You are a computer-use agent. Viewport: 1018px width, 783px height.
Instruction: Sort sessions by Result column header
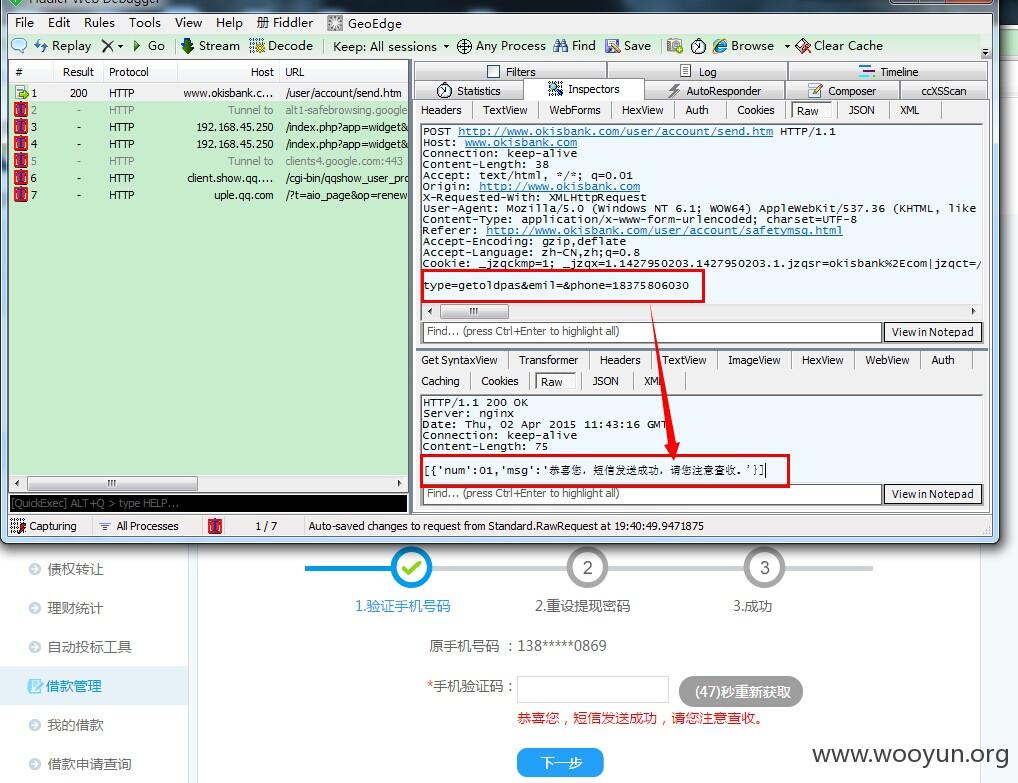coord(78,72)
